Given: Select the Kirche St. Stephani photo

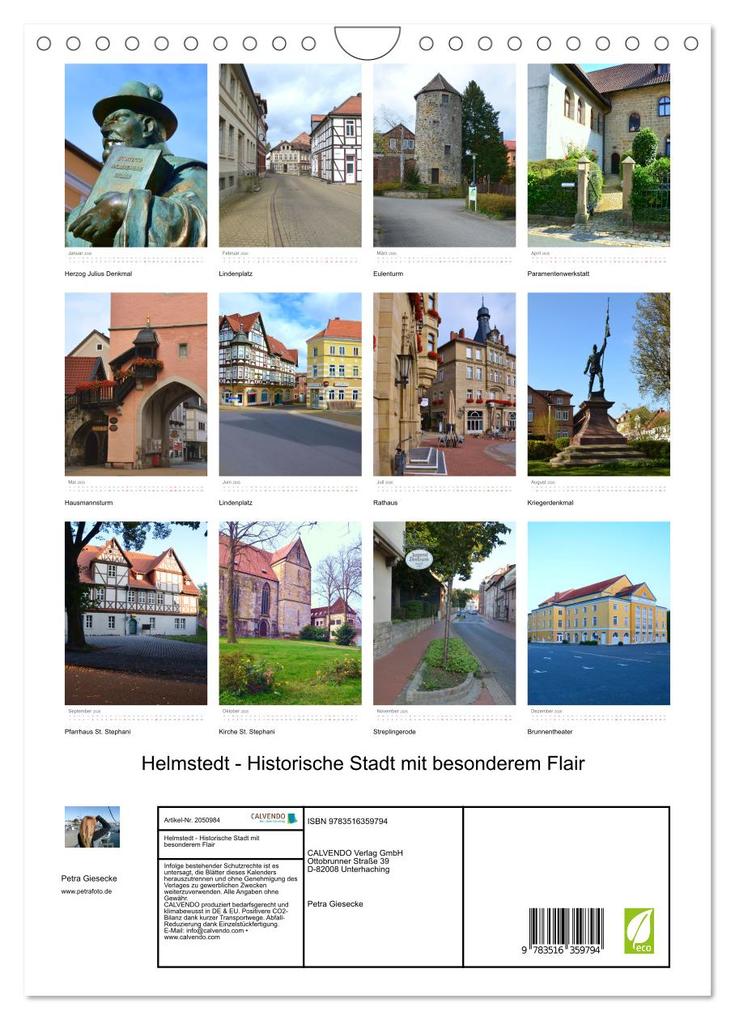Looking at the screenshot, I should coord(290,613).
